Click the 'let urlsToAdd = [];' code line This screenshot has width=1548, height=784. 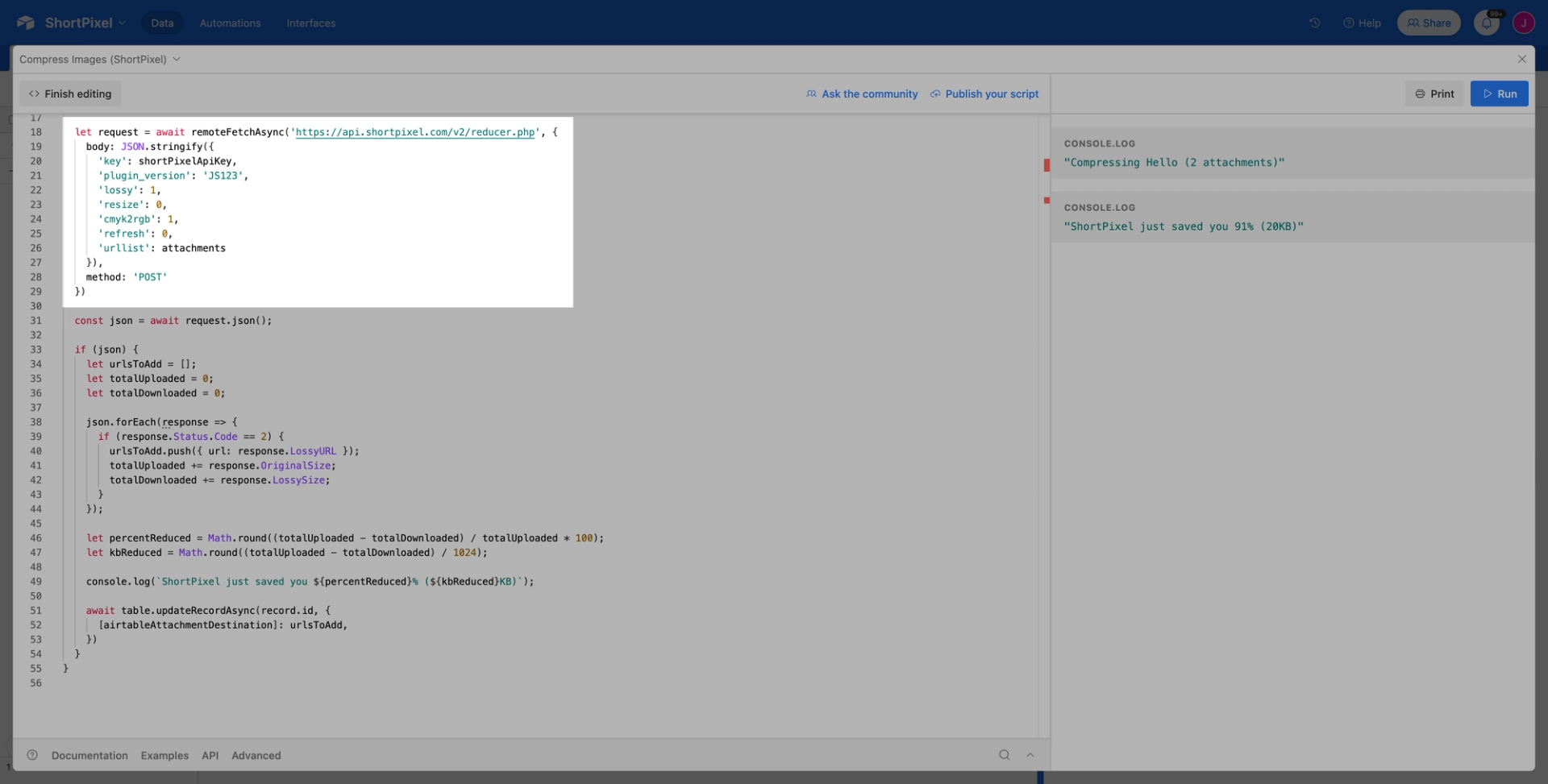(x=141, y=364)
